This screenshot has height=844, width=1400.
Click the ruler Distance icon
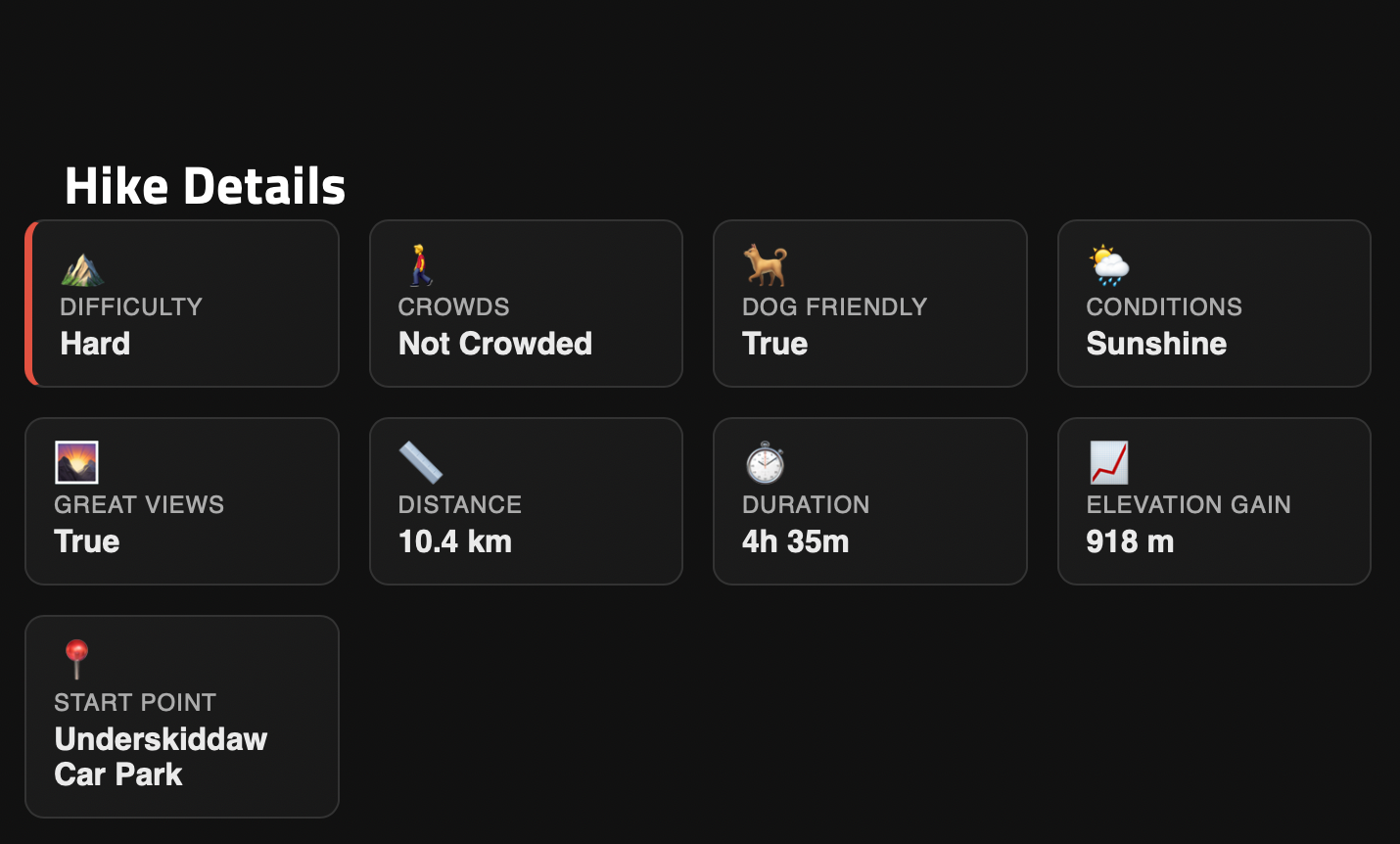(421, 463)
